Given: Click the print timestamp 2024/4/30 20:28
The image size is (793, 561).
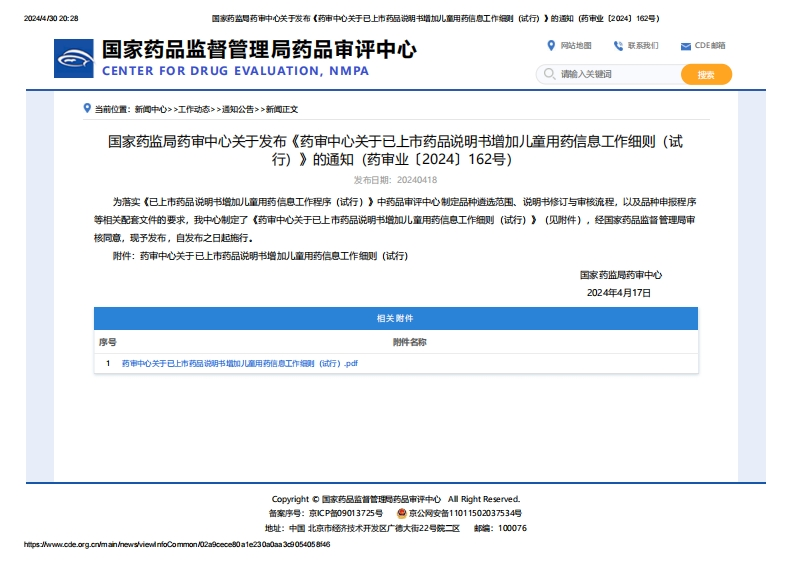Looking at the screenshot, I should point(51,18).
